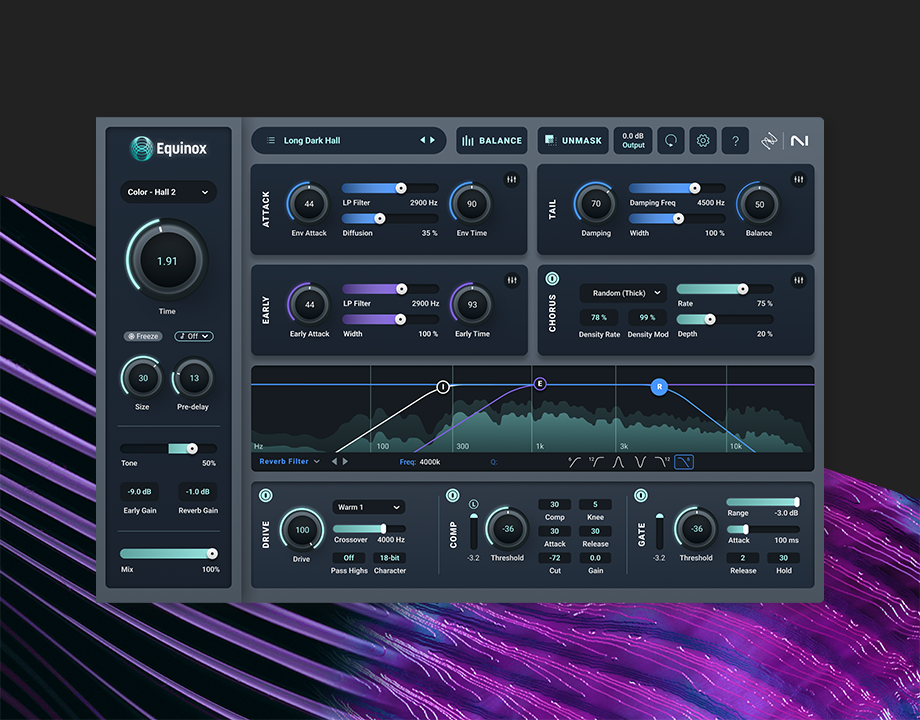
Task: Disable the Gate module power button
Action: pyautogui.click(x=641, y=495)
